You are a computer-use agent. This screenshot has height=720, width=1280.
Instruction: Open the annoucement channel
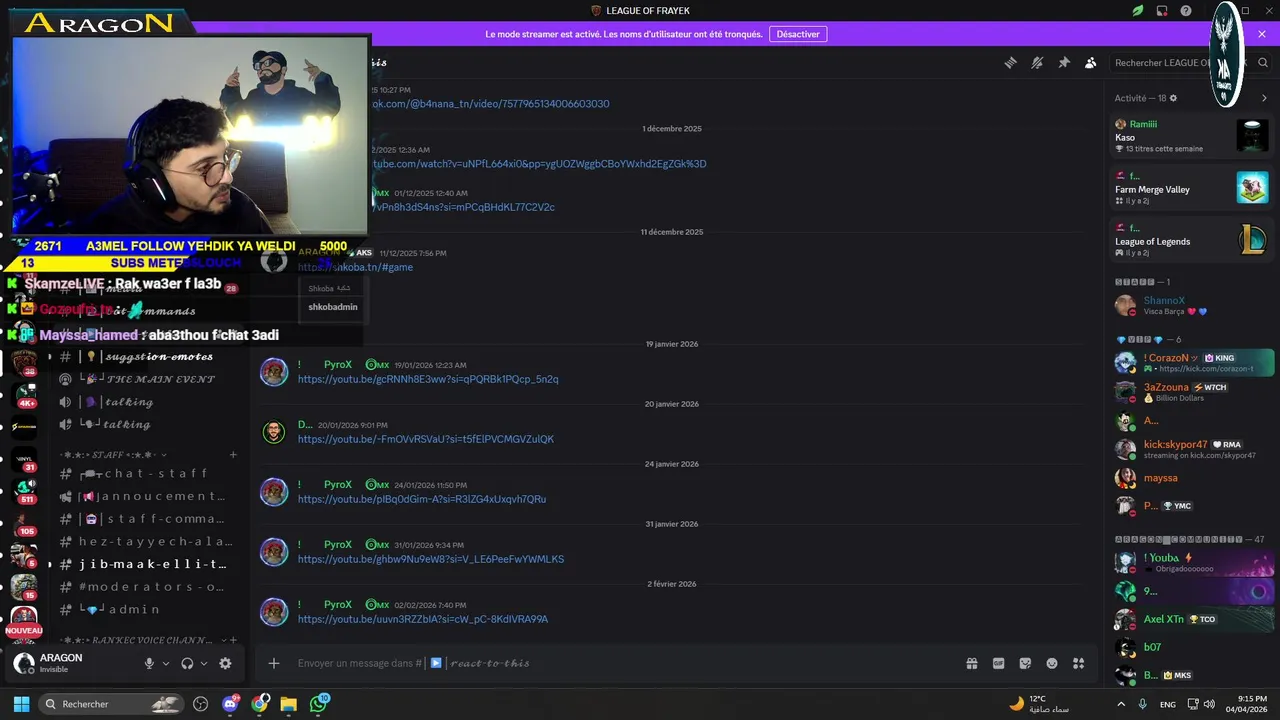pos(147,496)
